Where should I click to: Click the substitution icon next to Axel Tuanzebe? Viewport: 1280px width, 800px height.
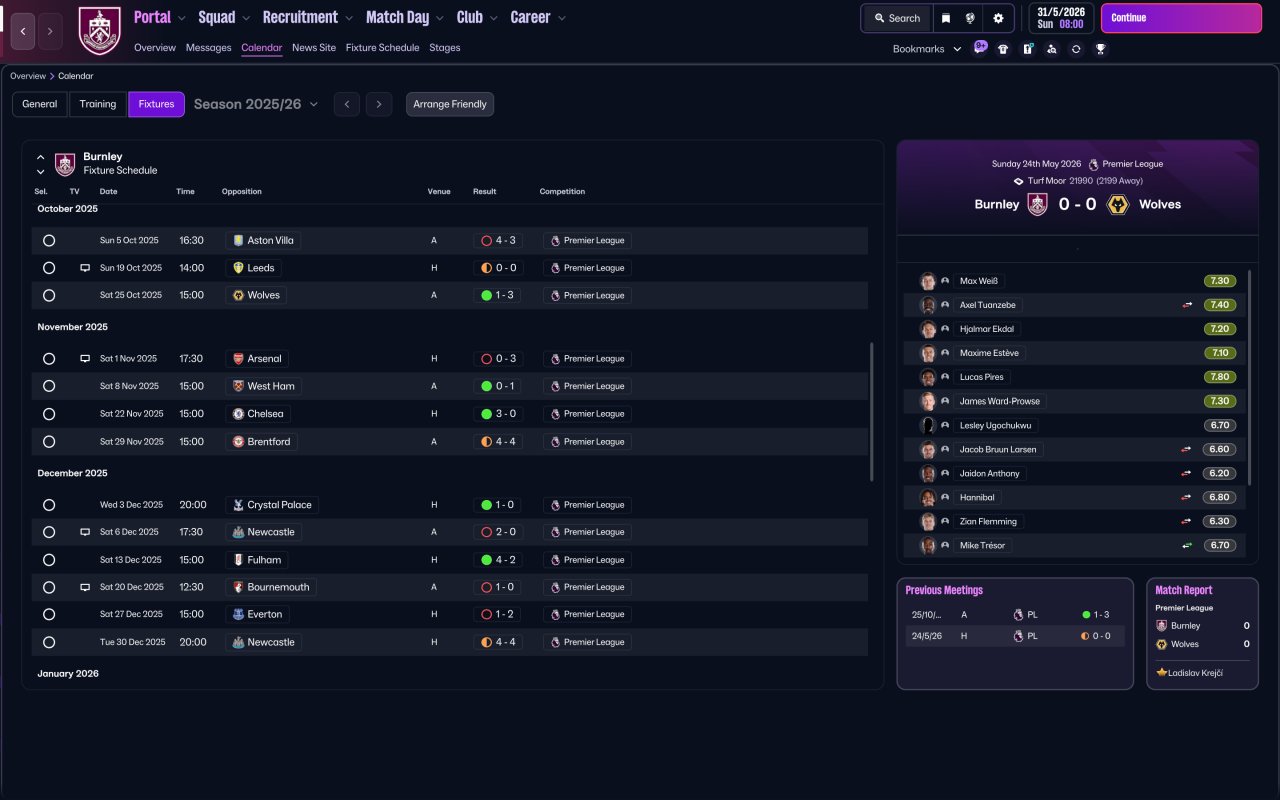click(x=1187, y=305)
